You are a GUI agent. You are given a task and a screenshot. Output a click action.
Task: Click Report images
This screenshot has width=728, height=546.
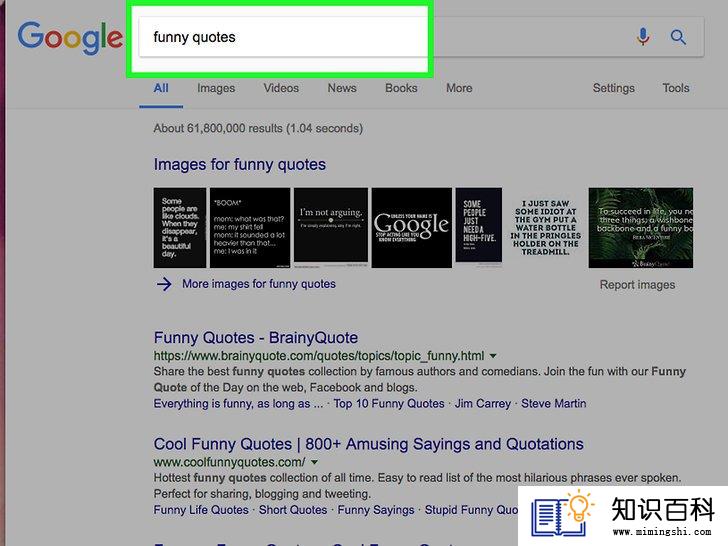637,285
